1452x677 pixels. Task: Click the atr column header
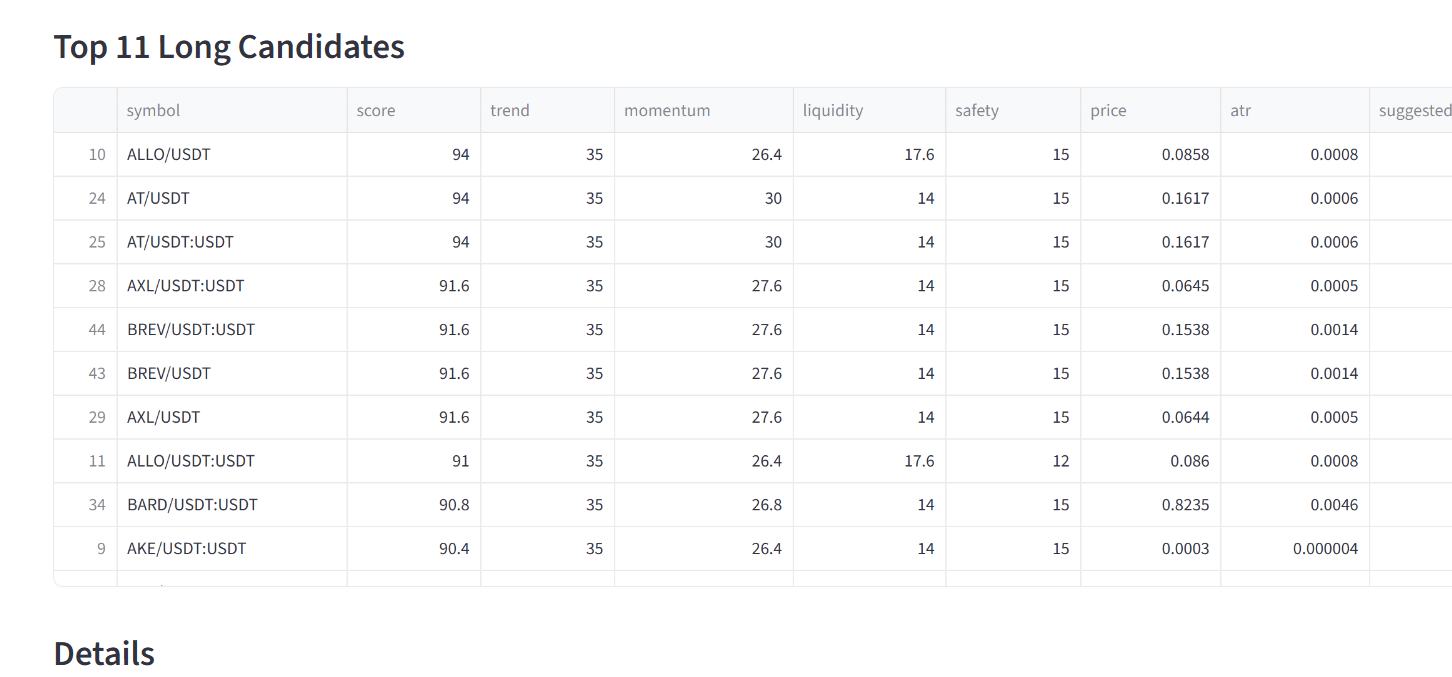(1295, 110)
